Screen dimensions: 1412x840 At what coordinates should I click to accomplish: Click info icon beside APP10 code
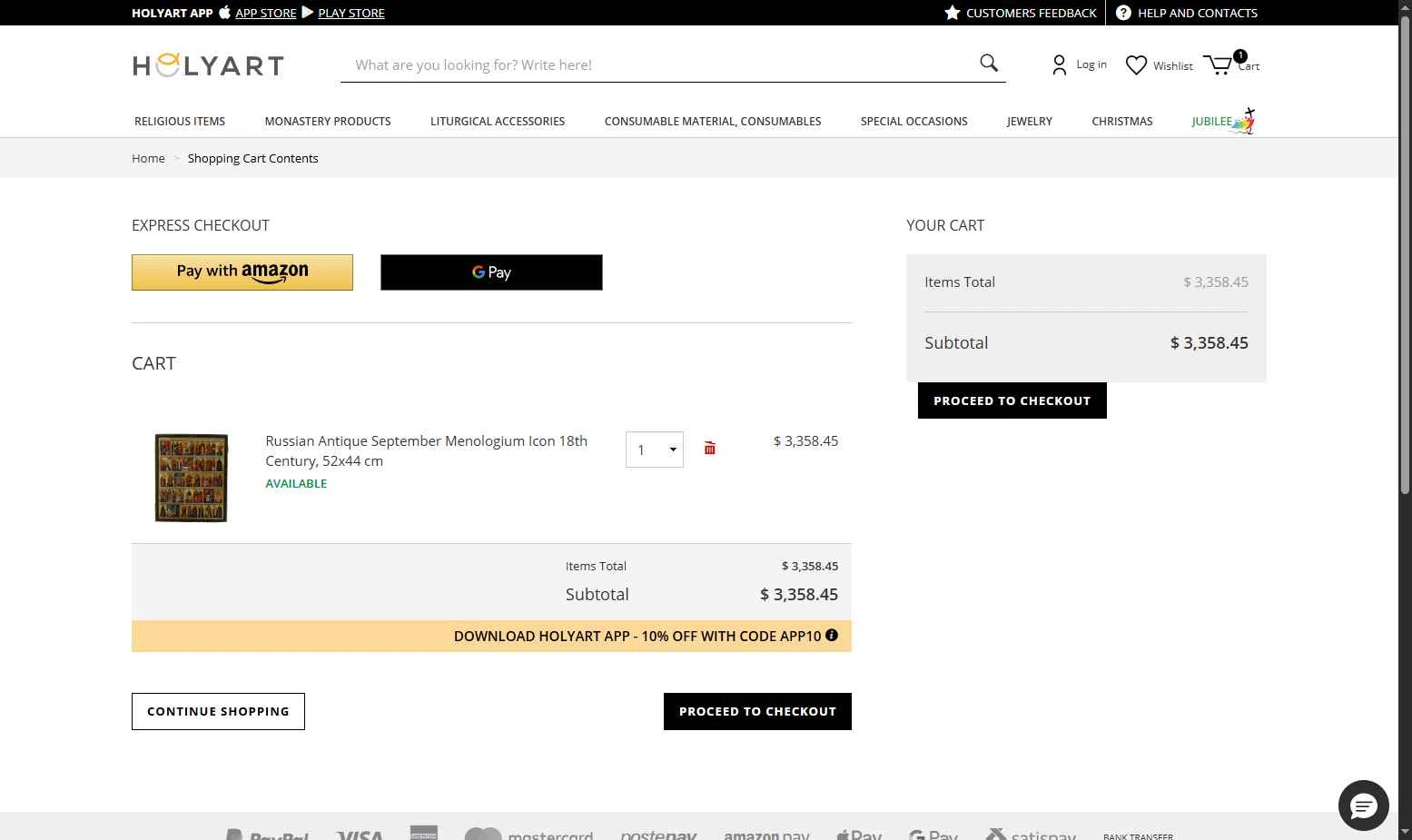click(x=832, y=635)
